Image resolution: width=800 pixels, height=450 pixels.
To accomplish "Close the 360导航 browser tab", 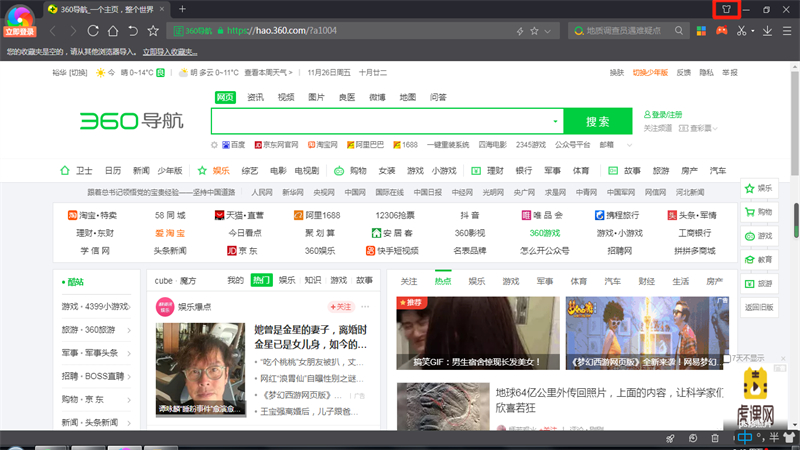I will [162, 9].
